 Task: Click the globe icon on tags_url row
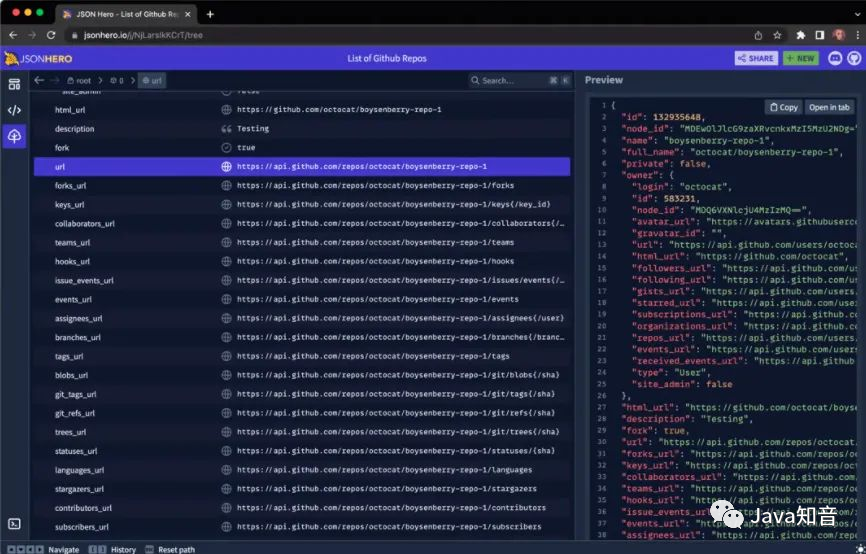226,356
